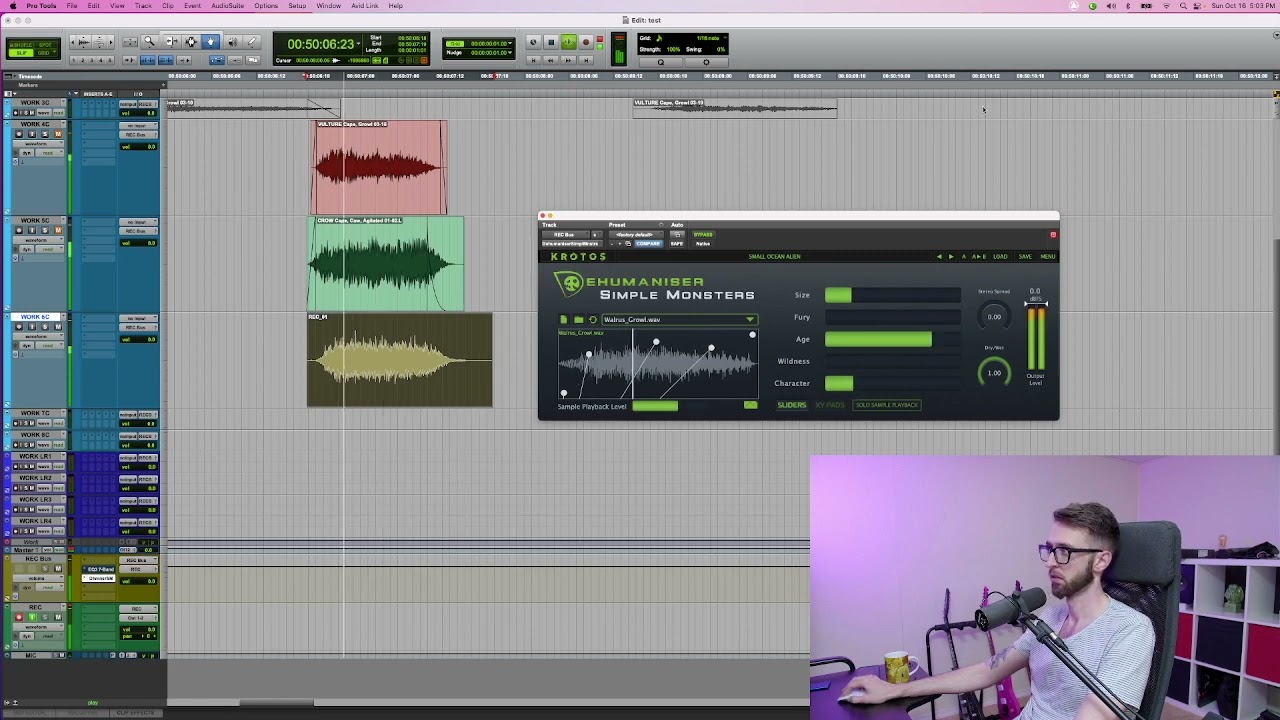This screenshot has width=1280, height=720.
Task: Mute the WORK 4C track
Action: click(58, 134)
